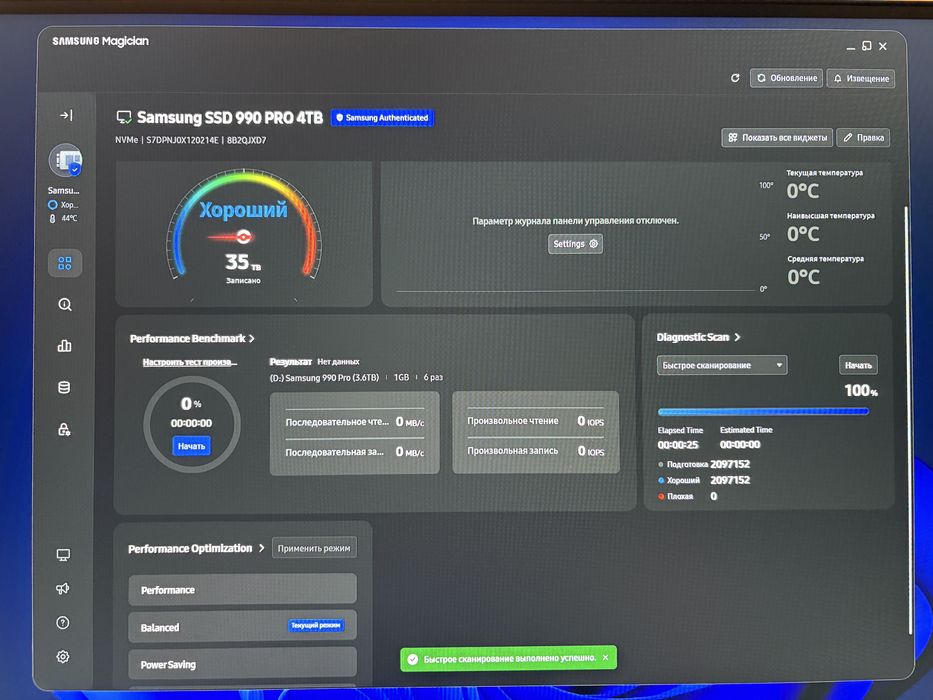This screenshot has height=700, width=933.
Task: Click Настроить тест произв... link
Action: click(x=190, y=362)
